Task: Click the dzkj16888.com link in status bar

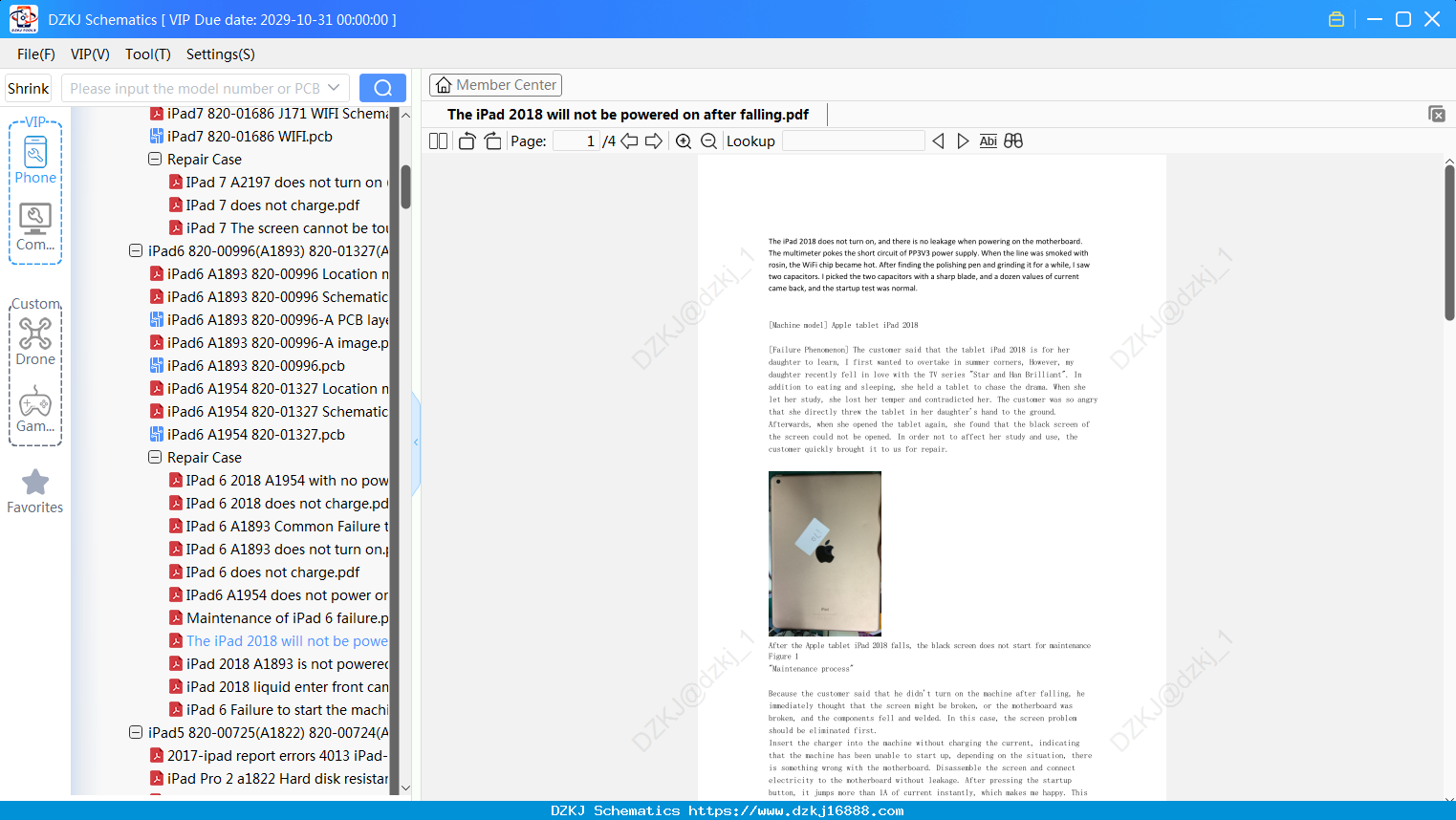Action: coord(796,810)
